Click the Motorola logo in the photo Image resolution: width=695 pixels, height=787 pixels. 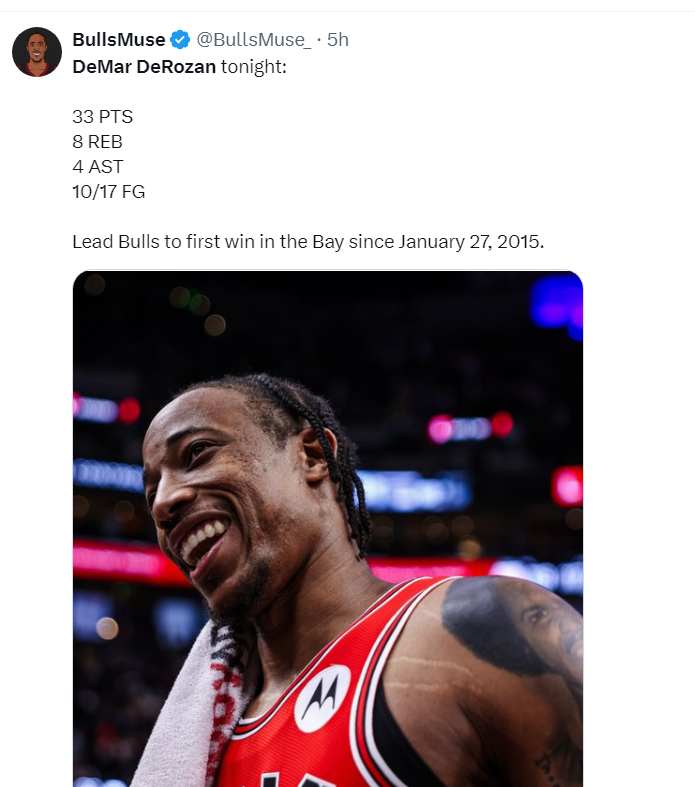coord(322,699)
